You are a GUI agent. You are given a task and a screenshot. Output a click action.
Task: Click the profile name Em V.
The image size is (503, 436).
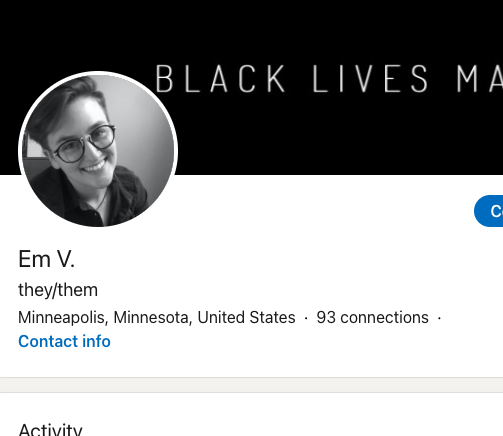pos(46,259)
